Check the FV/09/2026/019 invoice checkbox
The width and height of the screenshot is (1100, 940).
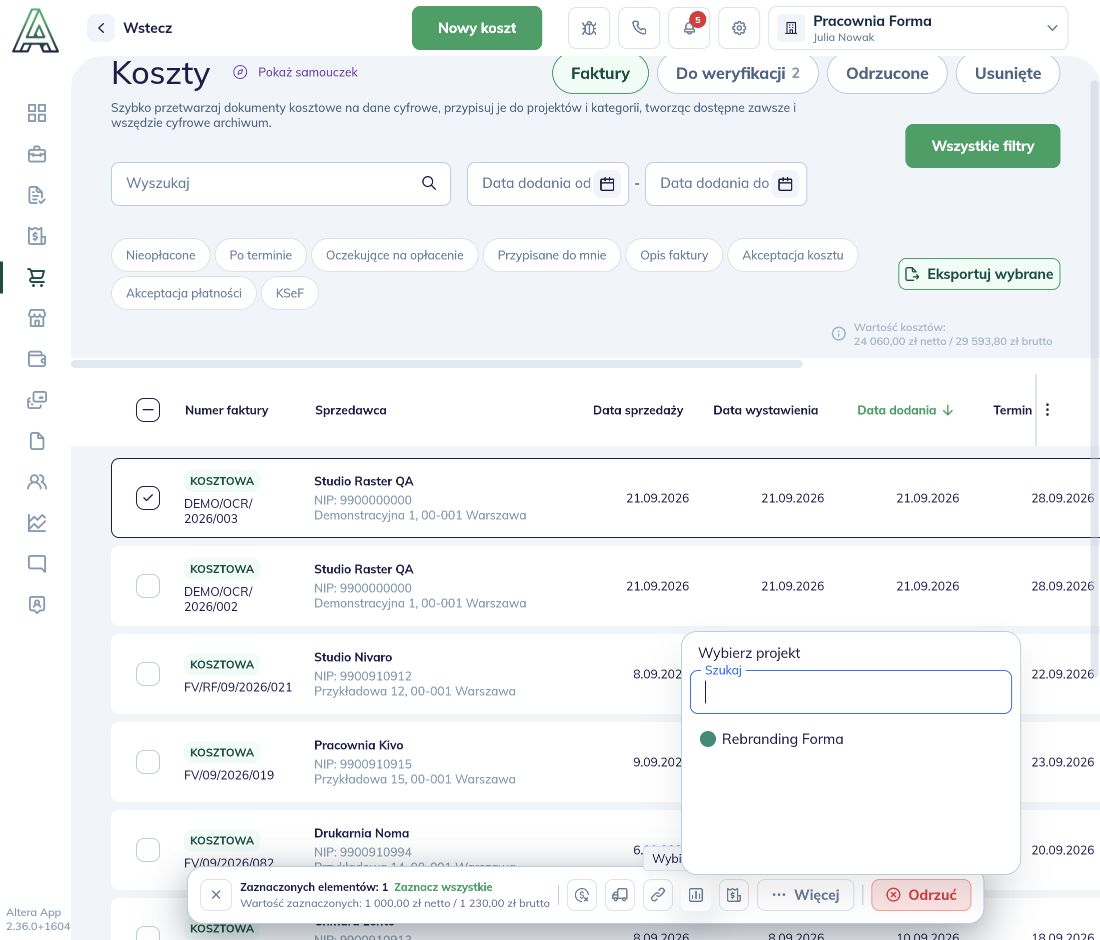click(x=148, y=762)
